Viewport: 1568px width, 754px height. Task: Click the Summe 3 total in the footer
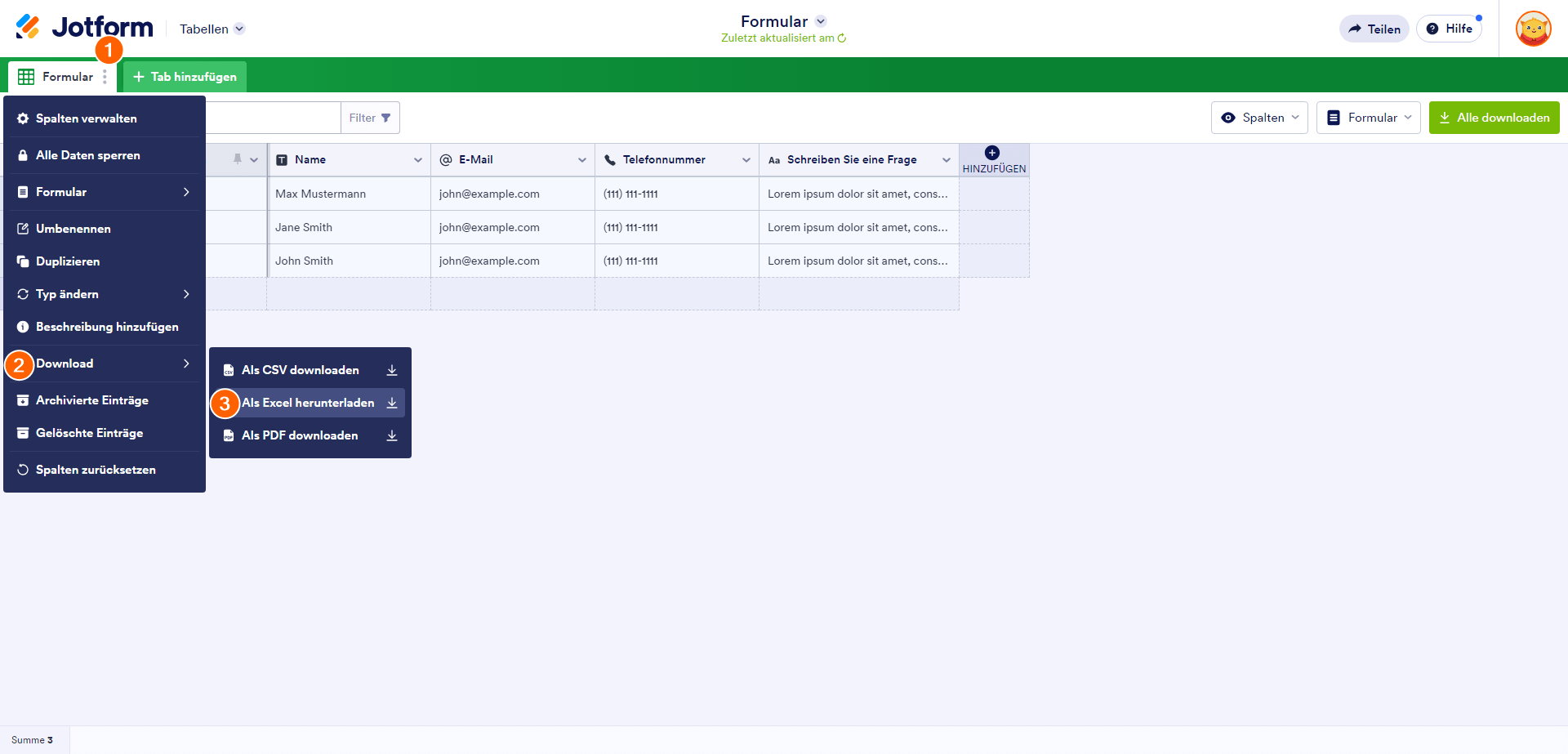33,740
